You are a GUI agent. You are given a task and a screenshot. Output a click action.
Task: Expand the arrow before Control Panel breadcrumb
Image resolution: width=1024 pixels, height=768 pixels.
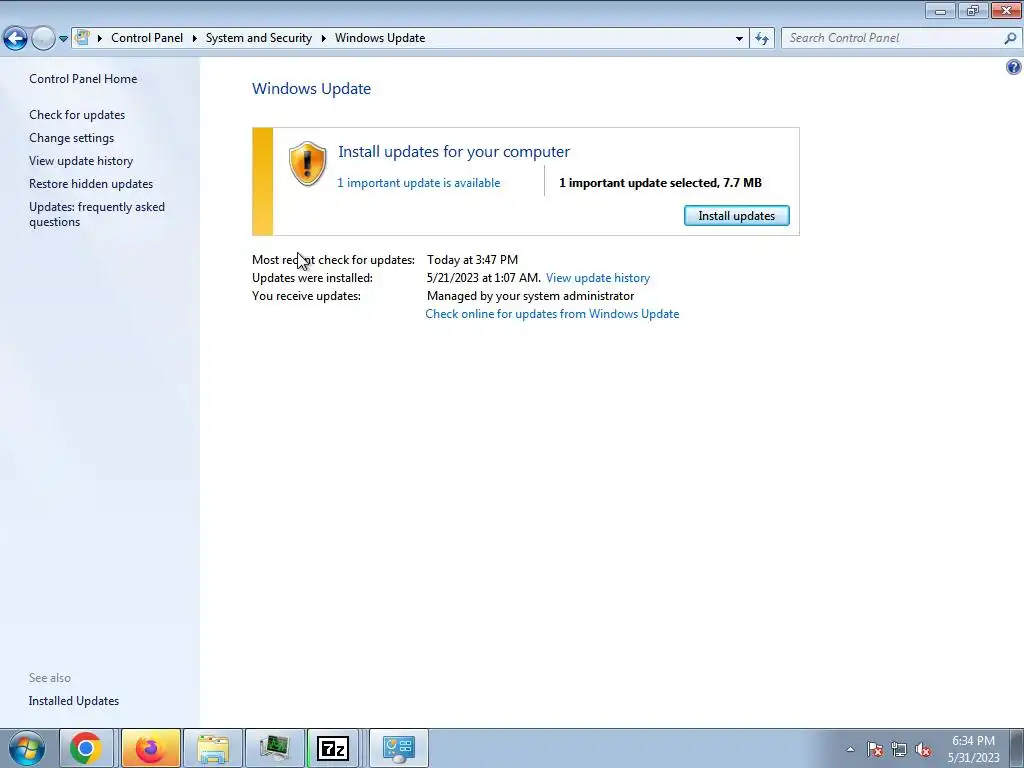(99, 38)
